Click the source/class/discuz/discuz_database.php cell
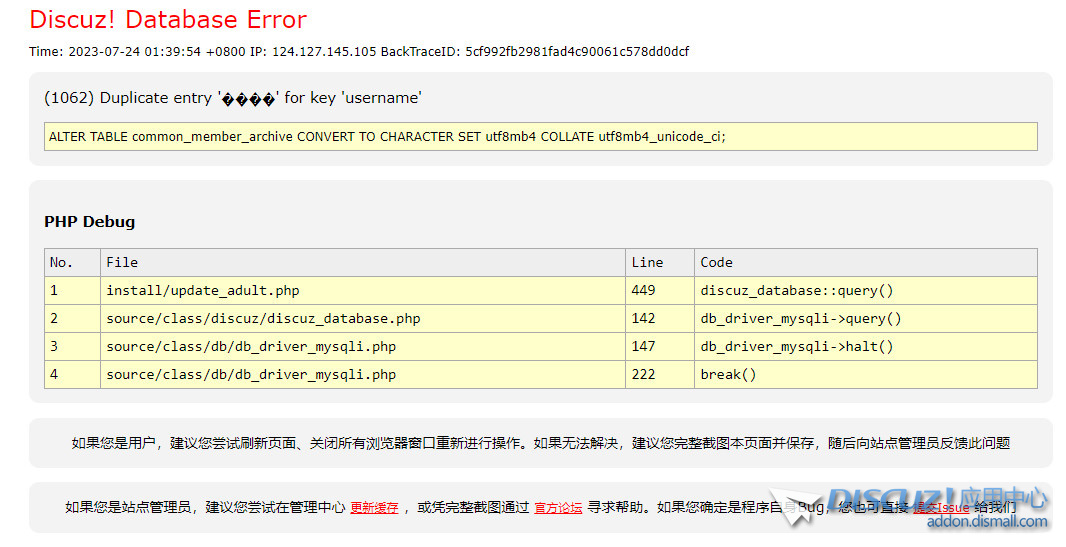The image size is (1066, 547). 362,319
